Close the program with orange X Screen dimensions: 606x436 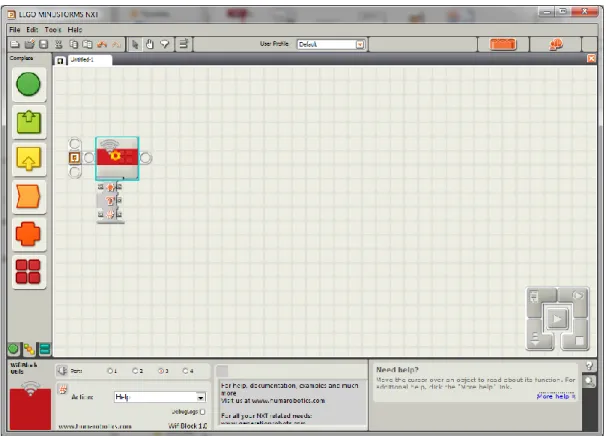coord(591,58)
